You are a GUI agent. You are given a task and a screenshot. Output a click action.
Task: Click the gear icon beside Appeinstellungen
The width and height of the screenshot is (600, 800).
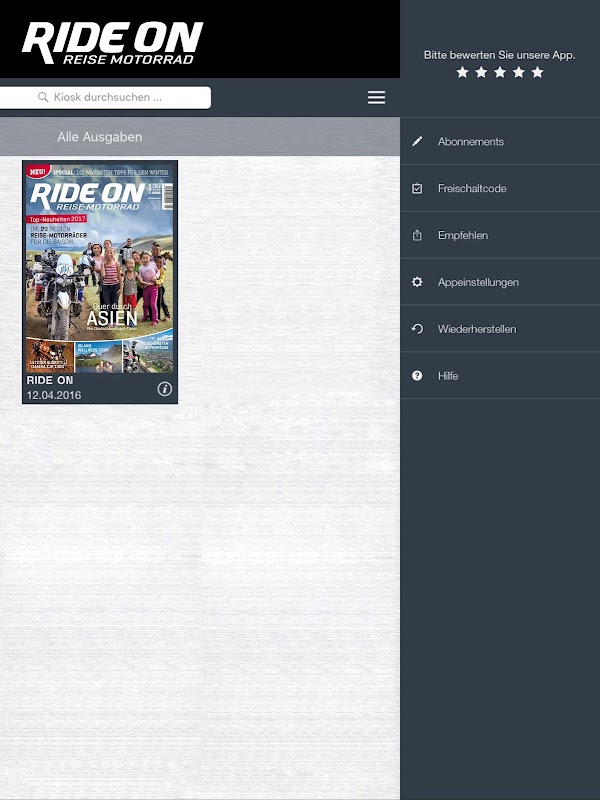click(417, 282)
